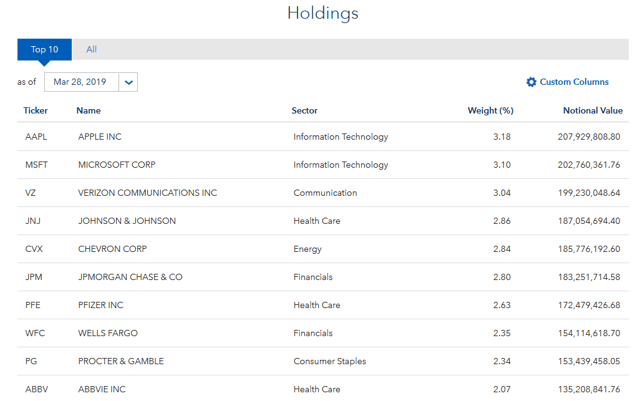This screenshot has height=401, width=640.
Task: Select the JPMORGAN CHASE & CO name
Action: (130, 277)
